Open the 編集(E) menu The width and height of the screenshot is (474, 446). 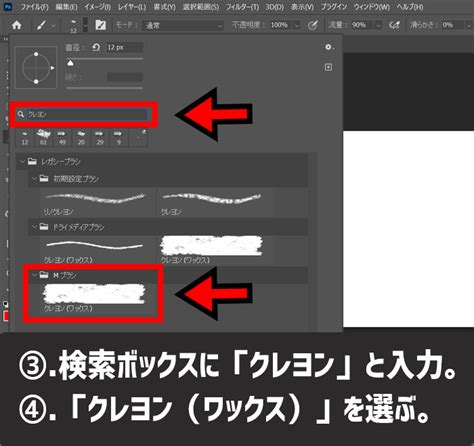66,7
